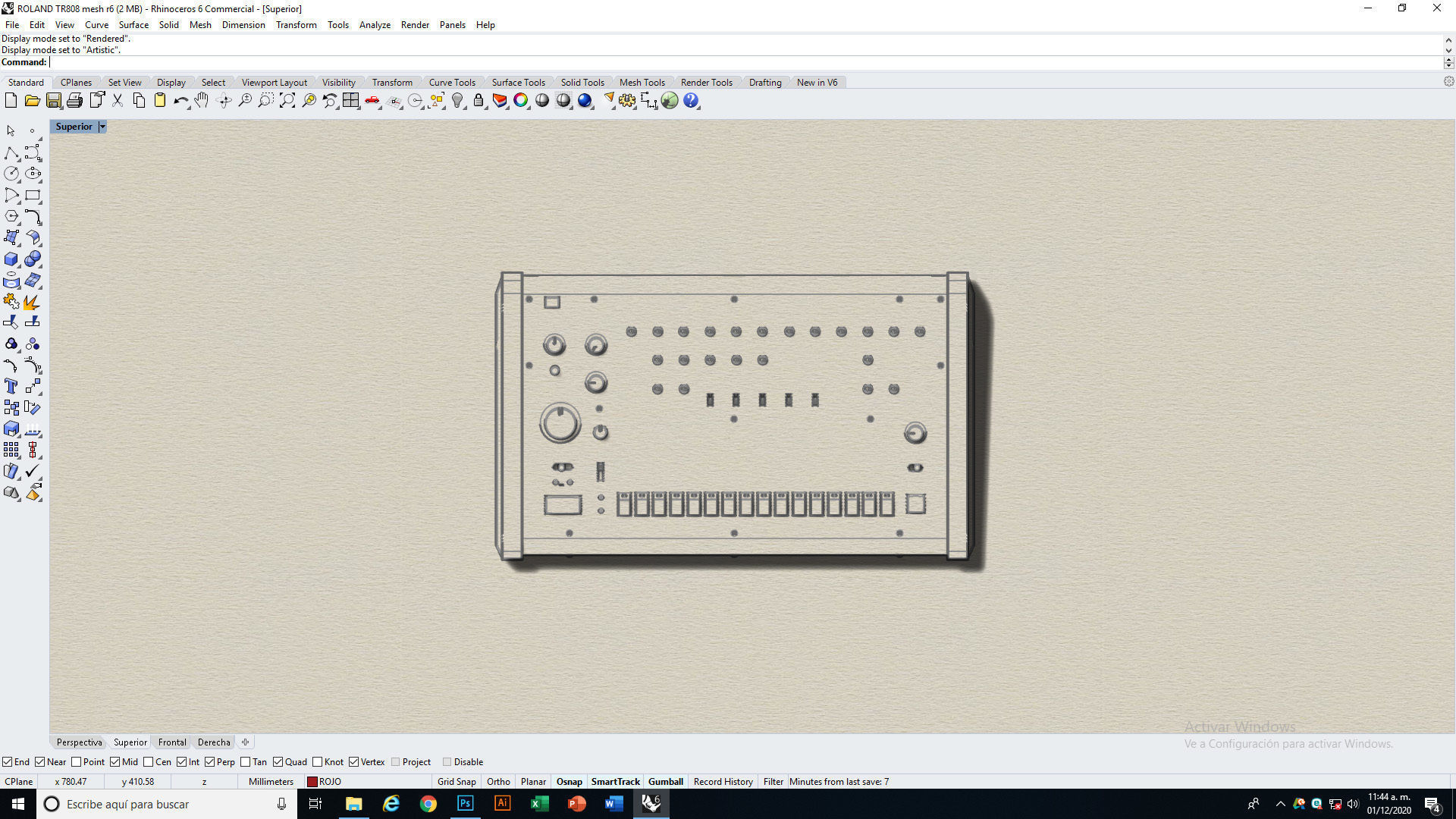Viewport: 1456px width, 819px height.
Task: Open the CPlane coordinate selector
Action: (19, 782)
